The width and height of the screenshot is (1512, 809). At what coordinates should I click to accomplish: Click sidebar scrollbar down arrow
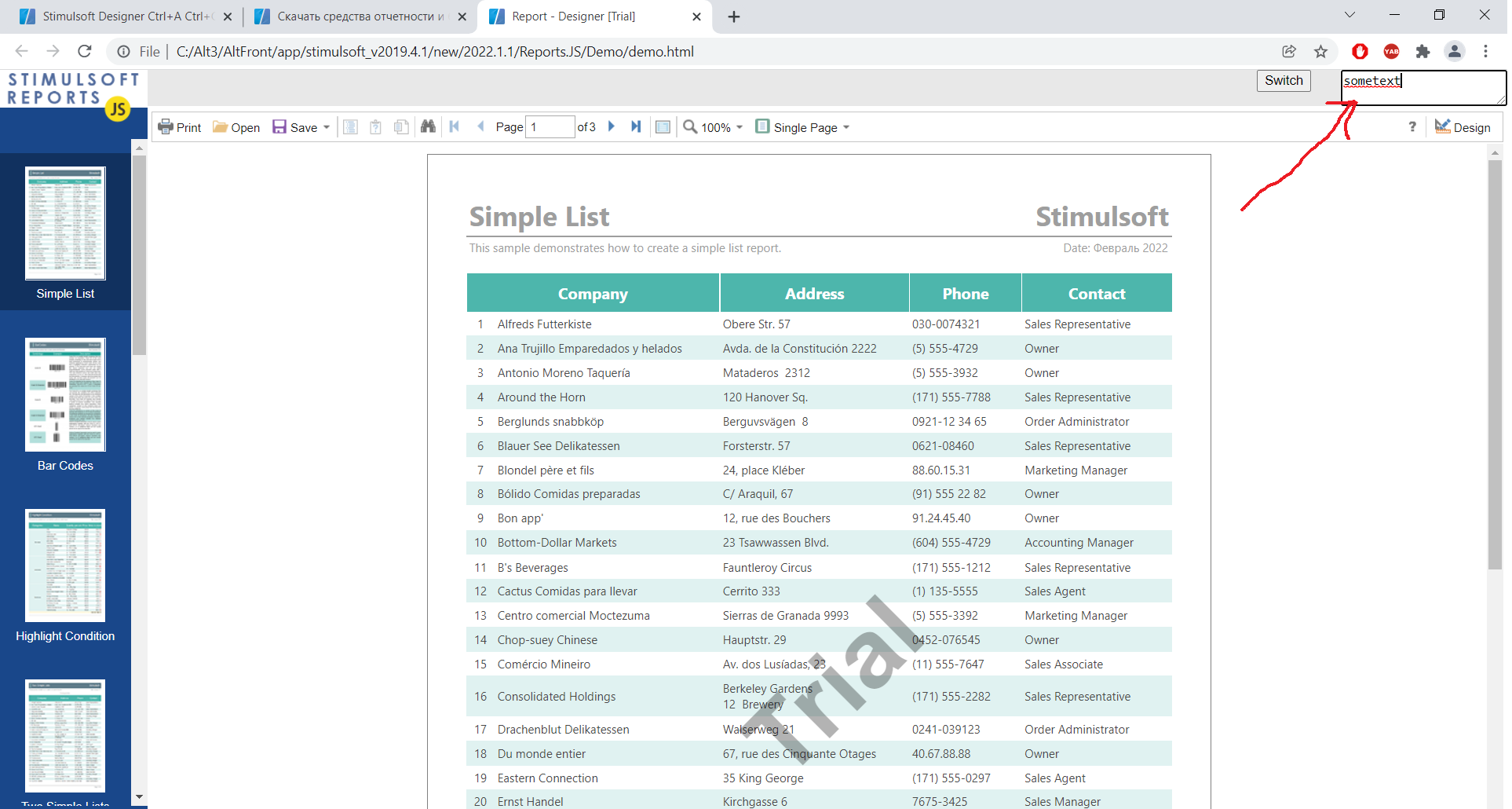pos(139,797)
